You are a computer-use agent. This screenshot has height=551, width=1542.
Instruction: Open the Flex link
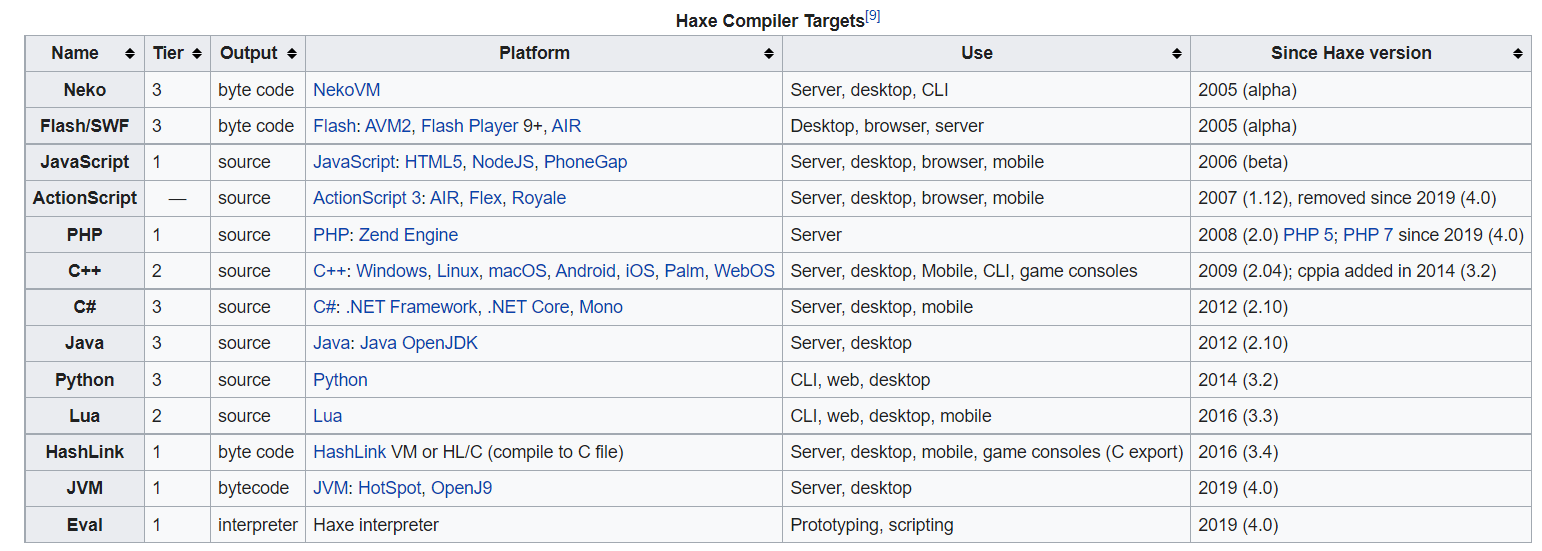[x=485, y=198]
